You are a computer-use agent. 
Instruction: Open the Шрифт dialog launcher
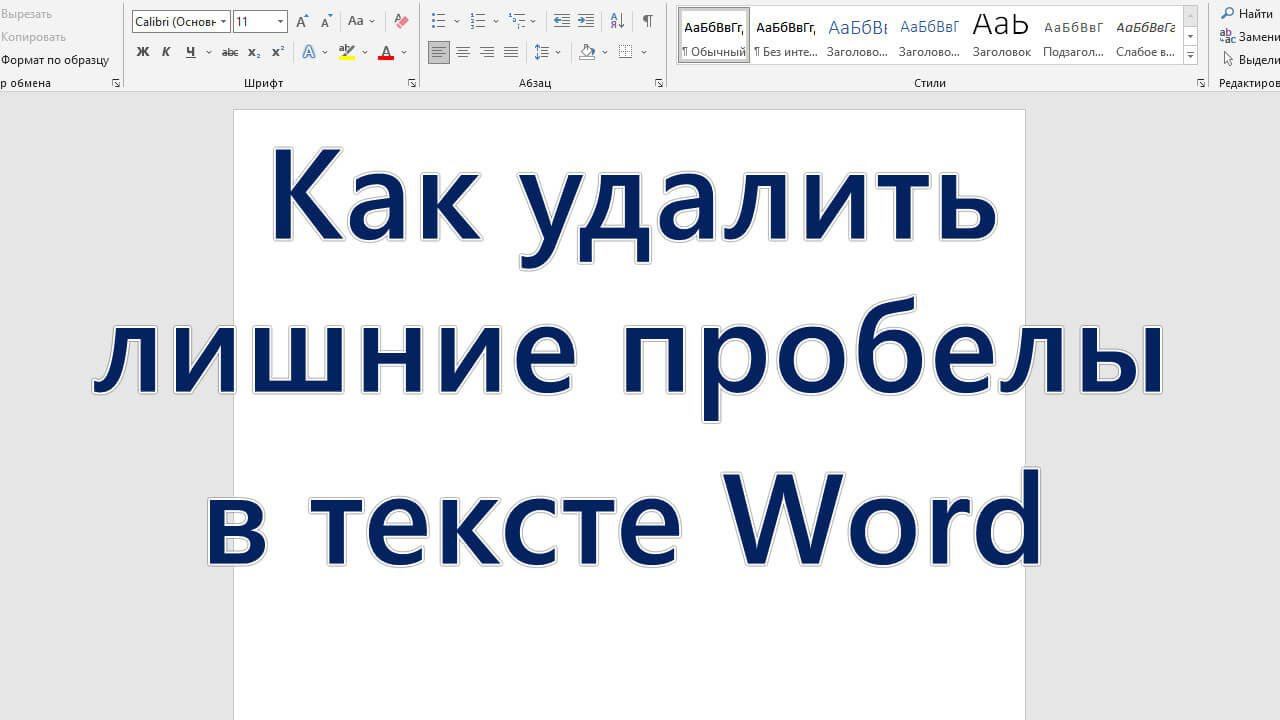pyautogui.click(x=412, y=84)
